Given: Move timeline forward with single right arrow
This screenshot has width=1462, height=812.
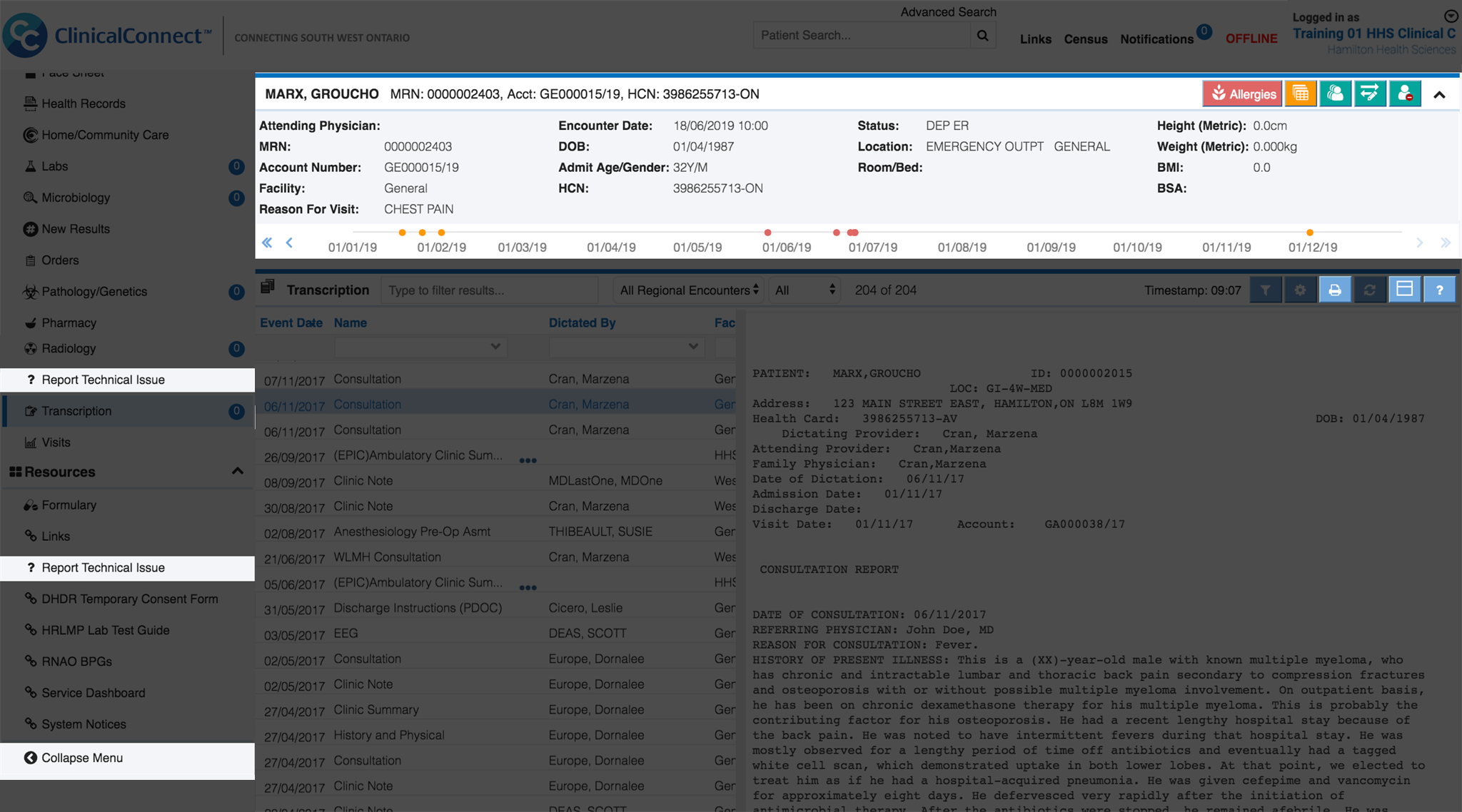Looking at the screenshot, I should point(1420,243).
